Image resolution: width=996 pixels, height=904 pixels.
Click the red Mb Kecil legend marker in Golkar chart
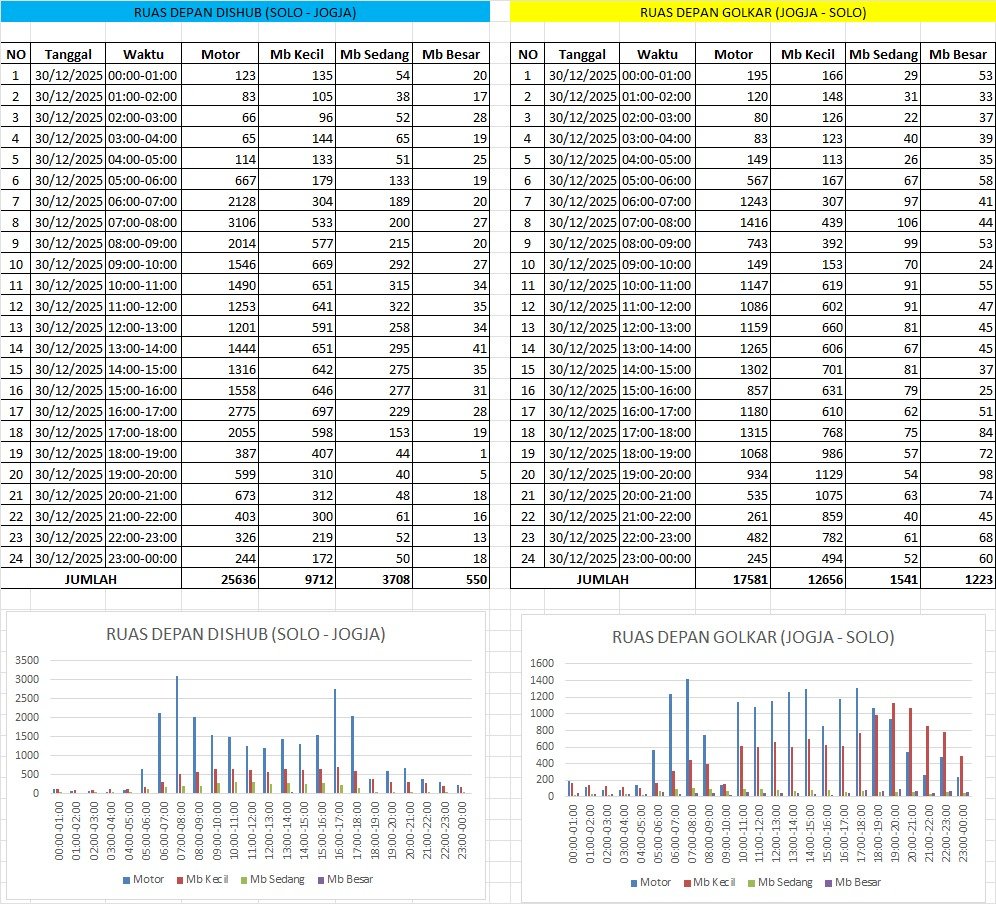tap(687, 882)
